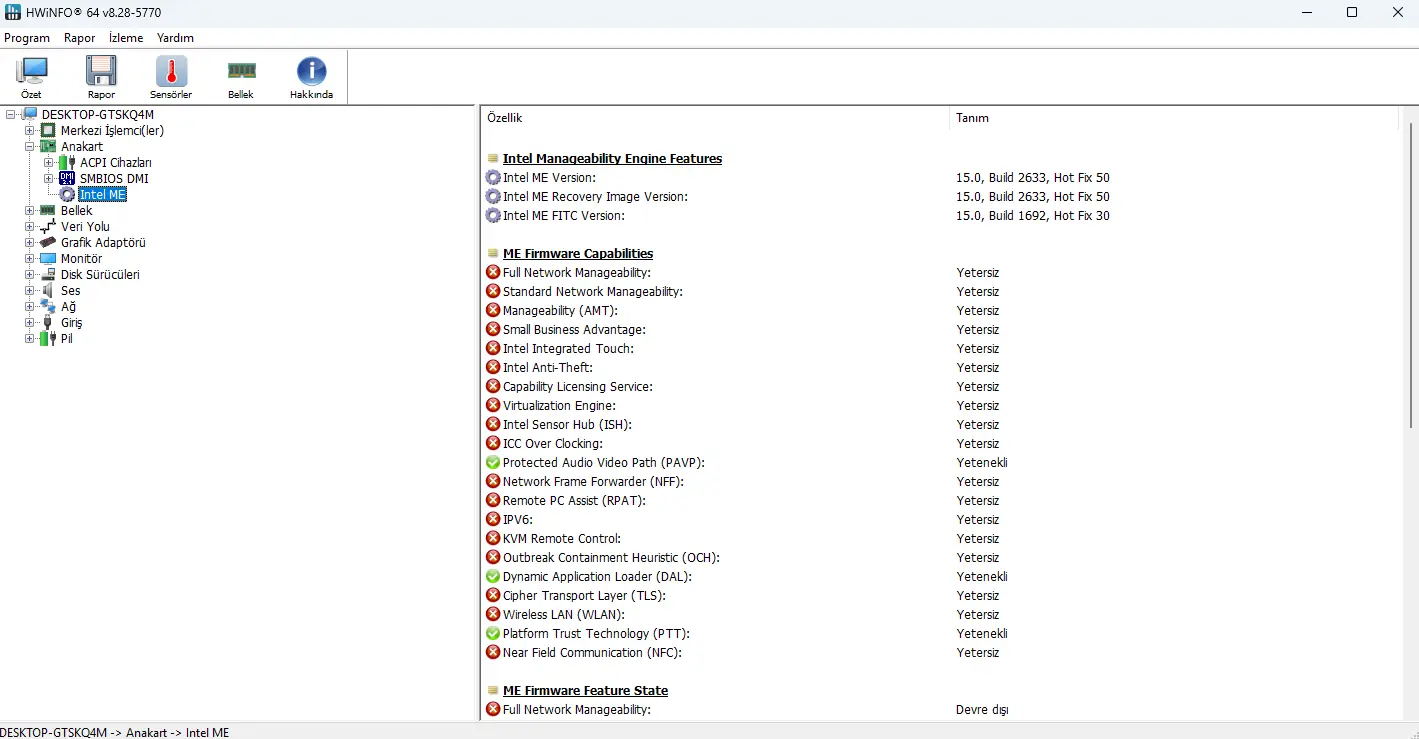Image resolution: width=1419 pixels, height=739 pixels.
Task: Expand the Grafik Adaptörü node
Action: click(x=30, y=243)
